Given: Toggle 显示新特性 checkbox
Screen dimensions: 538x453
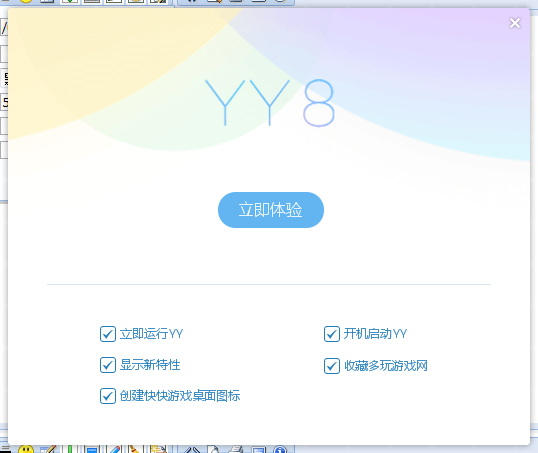Looking at the screenshot, I should pyautogui.click(x=108, y=365).
